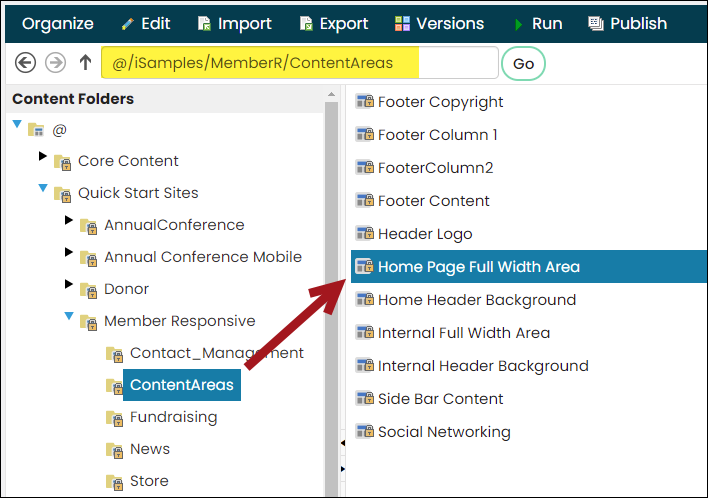Image resolution: width=708 pixels, height=498 pixels.
Task: Select the ContentAreas folder
Action: (x=182, y=385)
